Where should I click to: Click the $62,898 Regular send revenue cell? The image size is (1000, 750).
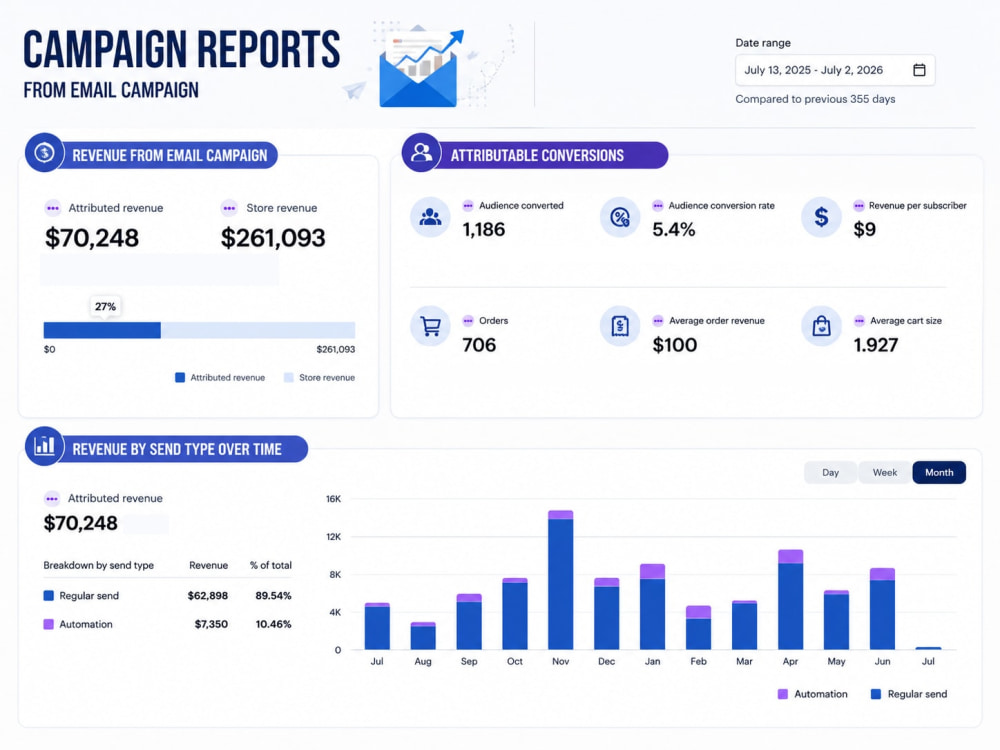[208, 596]
